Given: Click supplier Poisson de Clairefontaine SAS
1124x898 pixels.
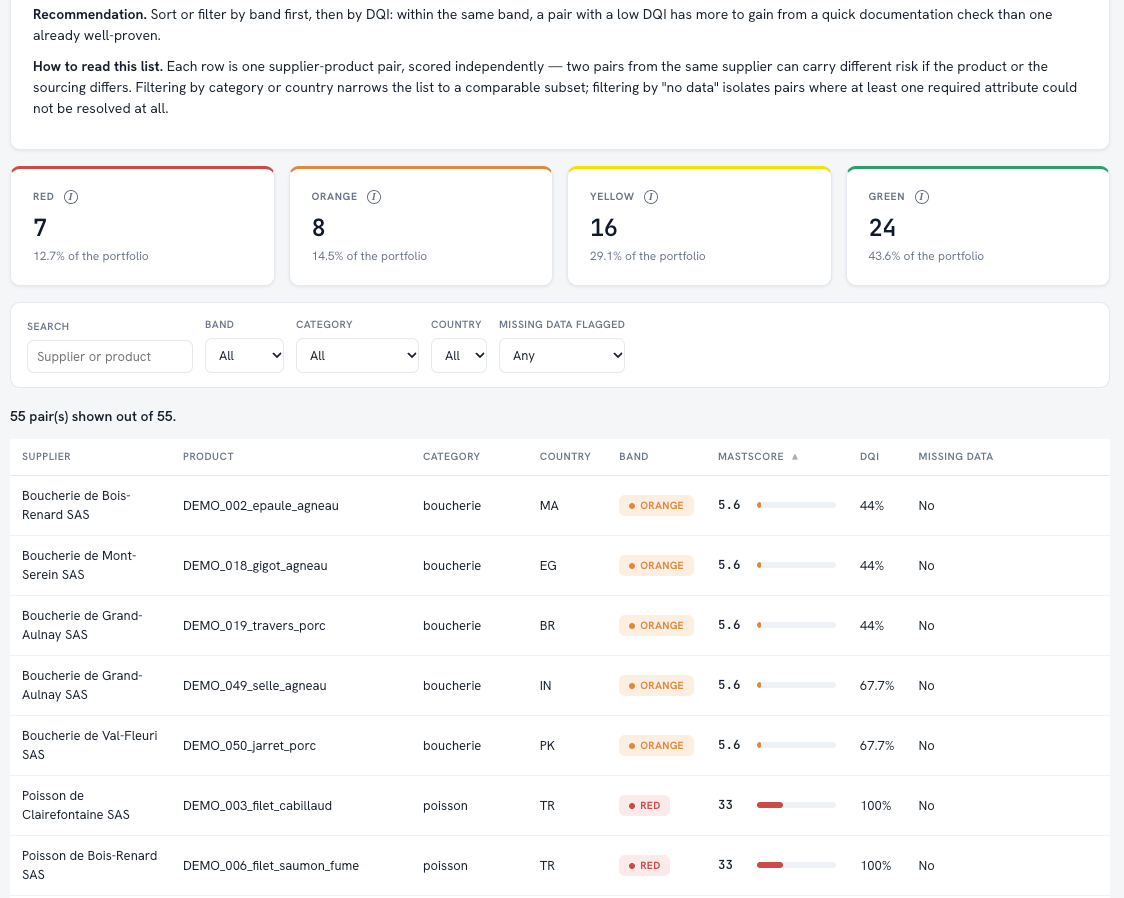Looking at the screenshot, I should (x=76, y=806).
